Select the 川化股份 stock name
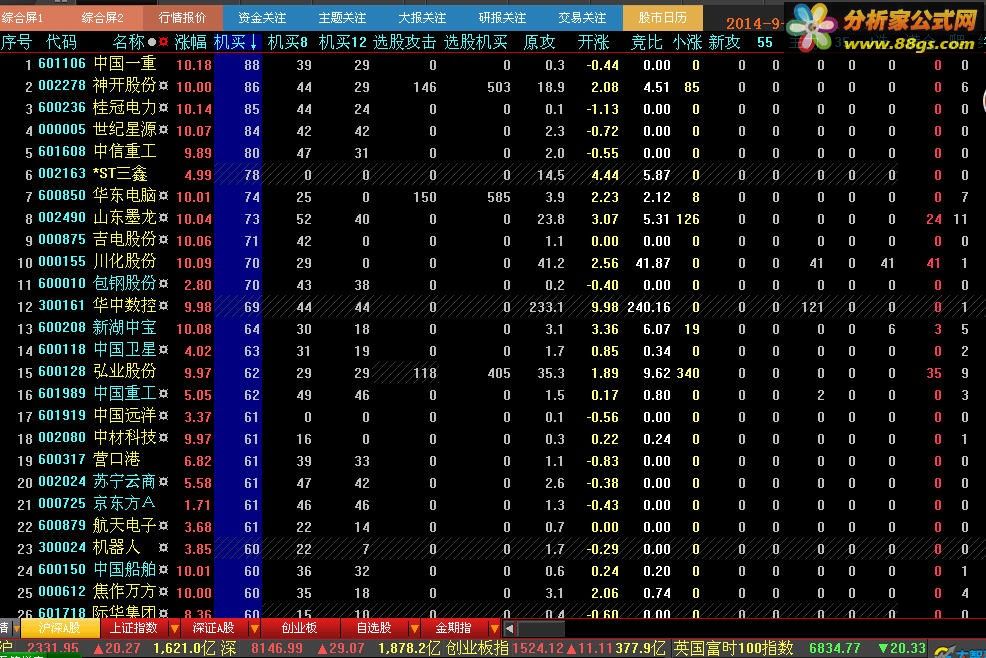986x658 pixels. (x=125, y=262)
